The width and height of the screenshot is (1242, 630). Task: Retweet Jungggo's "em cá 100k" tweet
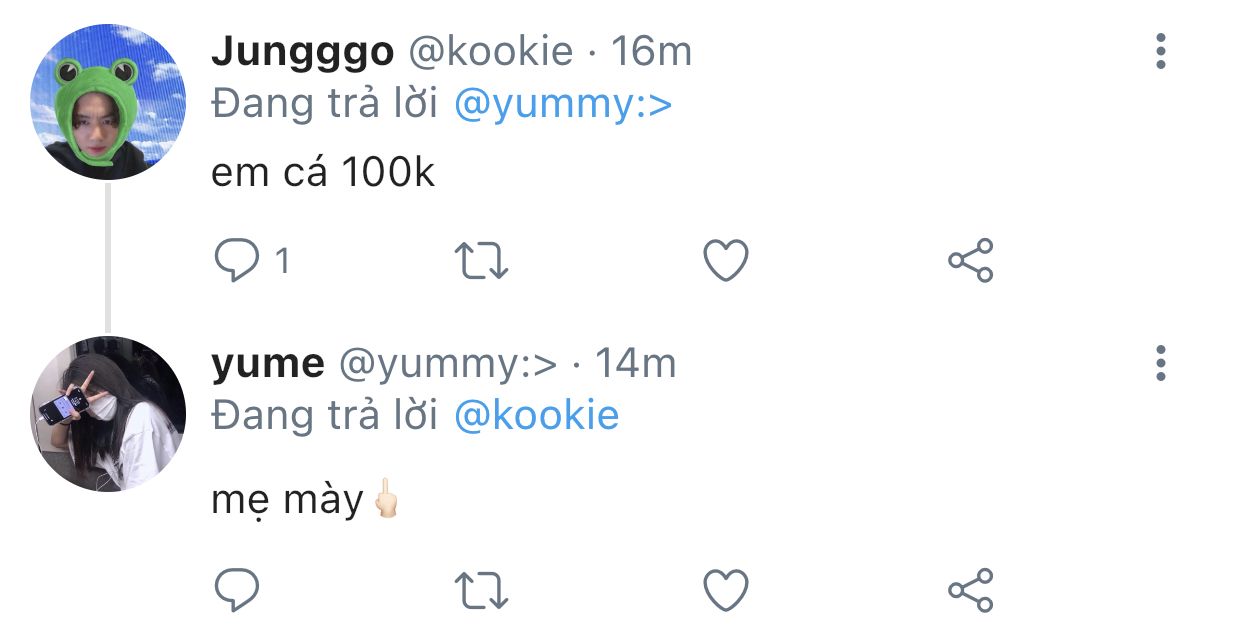pyautogui.click(x=482, y=261)
